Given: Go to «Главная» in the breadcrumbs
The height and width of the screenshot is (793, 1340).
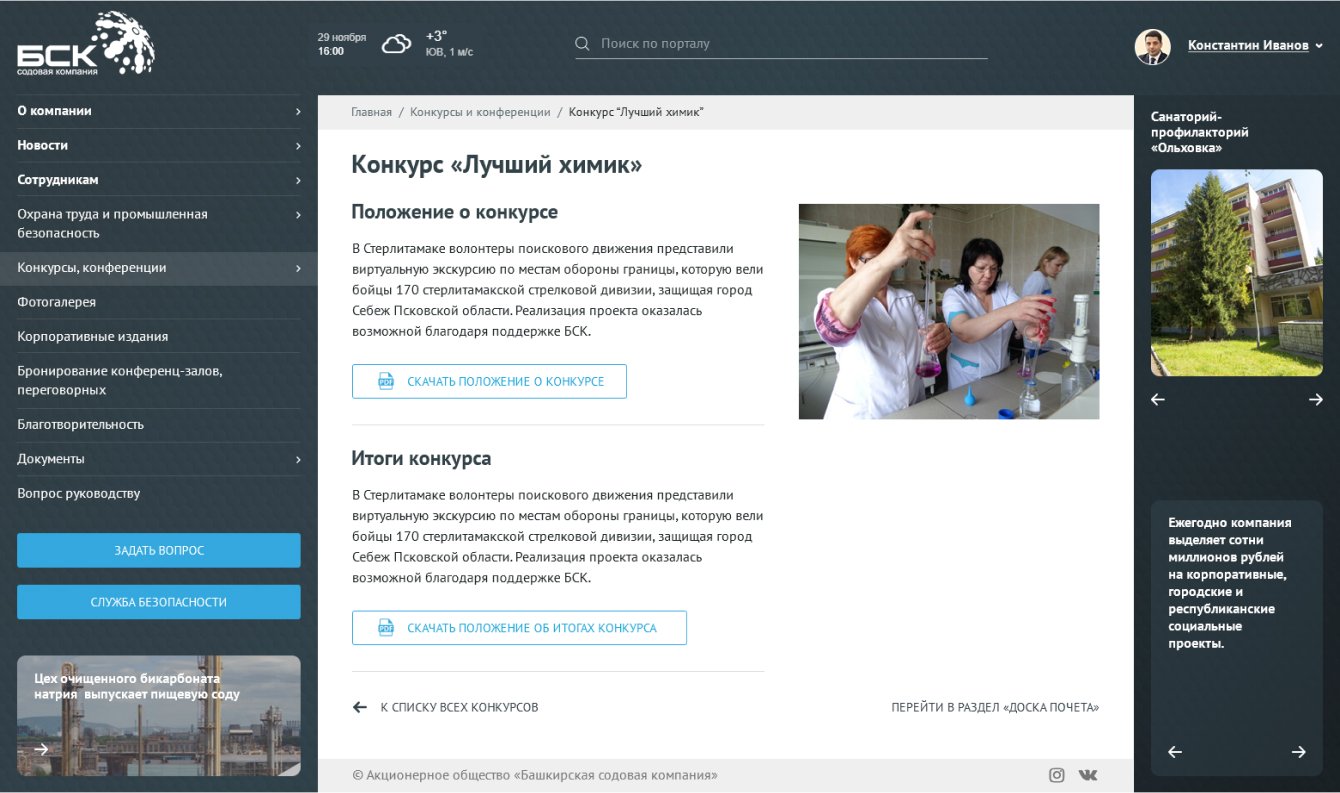Looking at the screenshot, I should 371,112.
